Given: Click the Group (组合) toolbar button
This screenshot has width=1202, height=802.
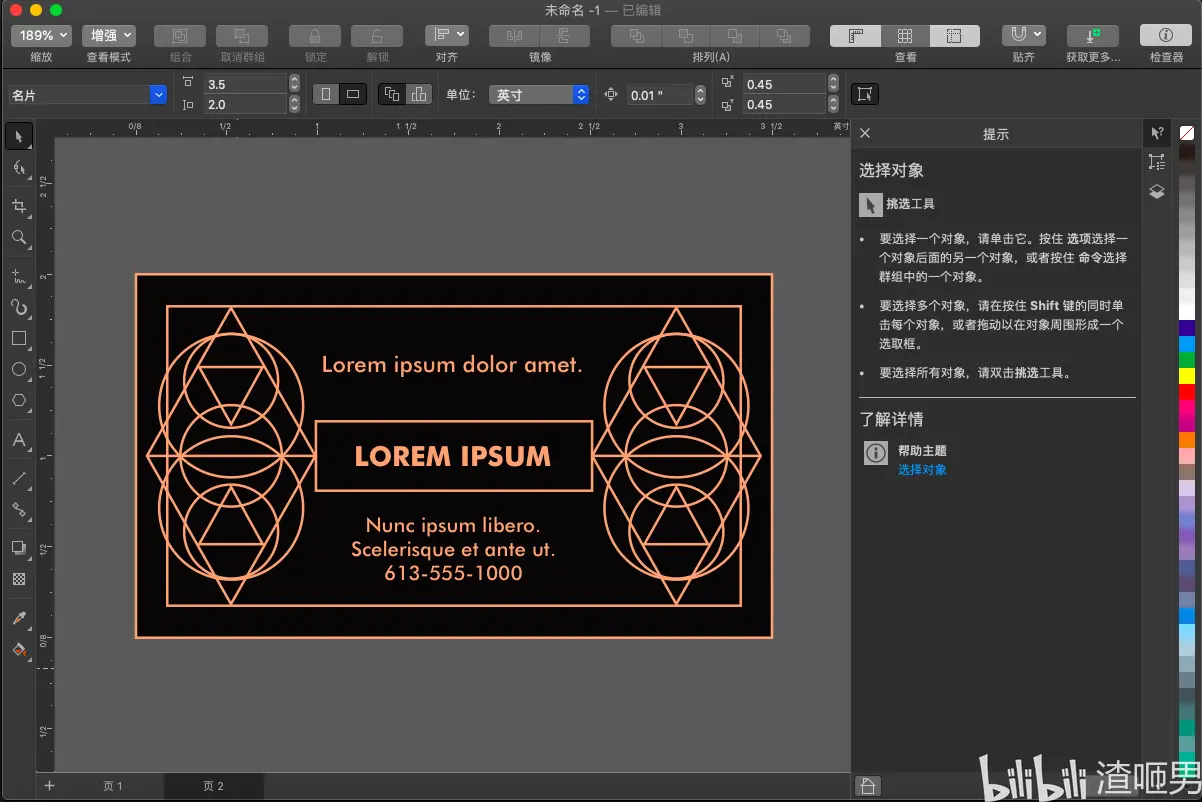Looking at the screenshot, I should pyautogui.click(x=180, y=35).
